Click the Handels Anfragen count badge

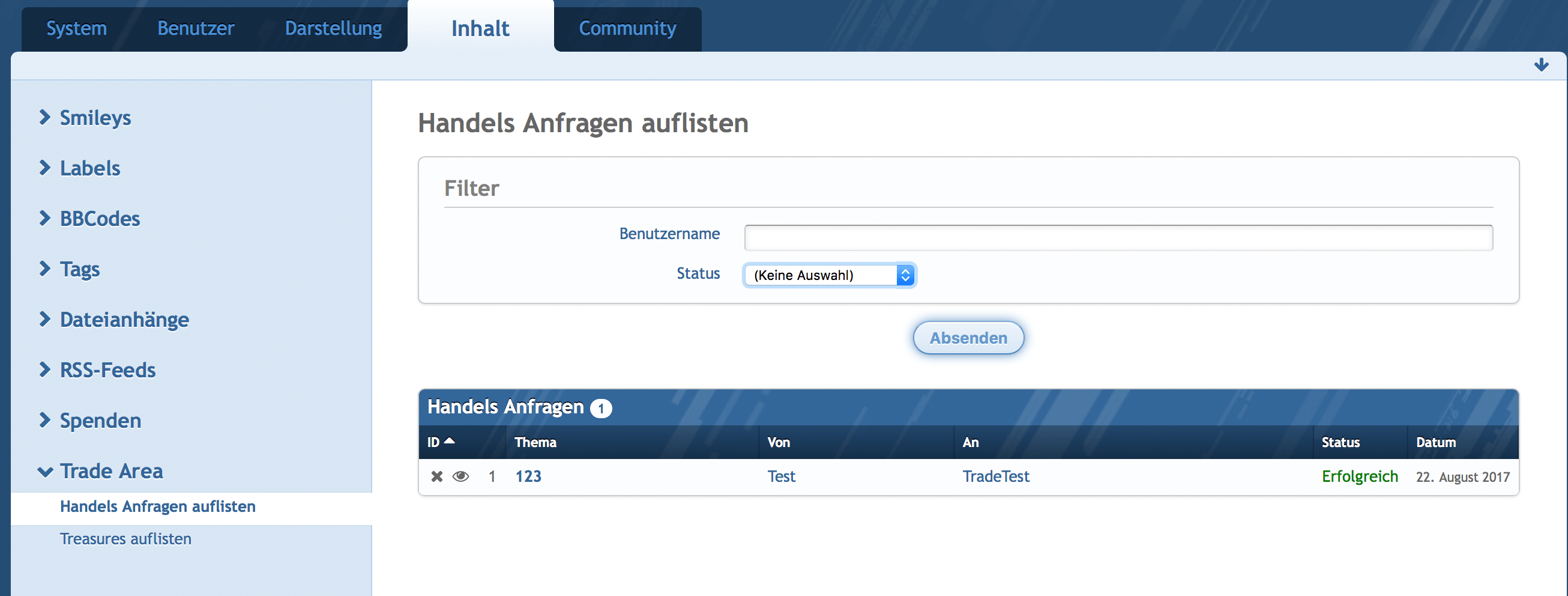click(601, 409)
